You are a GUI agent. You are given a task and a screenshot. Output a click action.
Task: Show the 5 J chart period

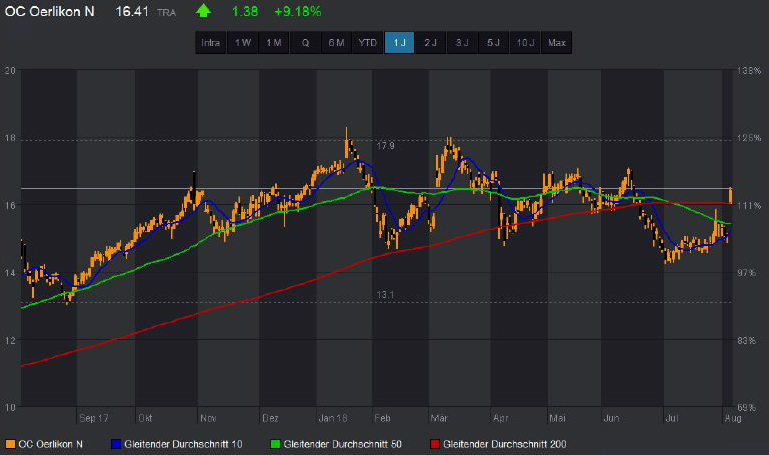(493, 43)
